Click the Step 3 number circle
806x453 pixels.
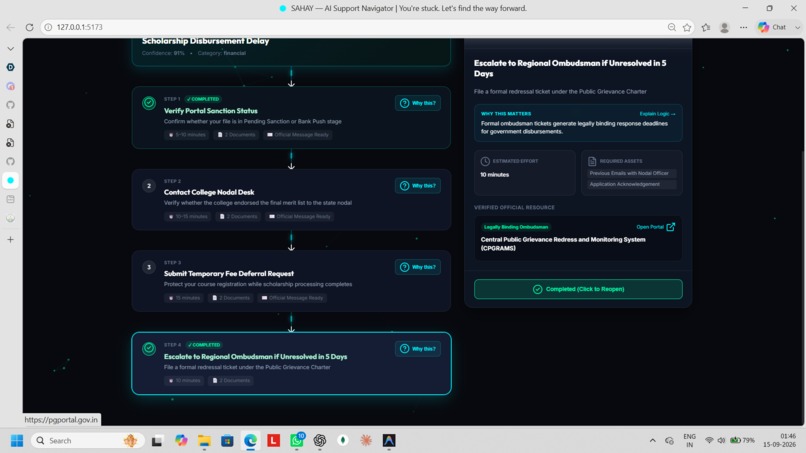tap(149, 267)
